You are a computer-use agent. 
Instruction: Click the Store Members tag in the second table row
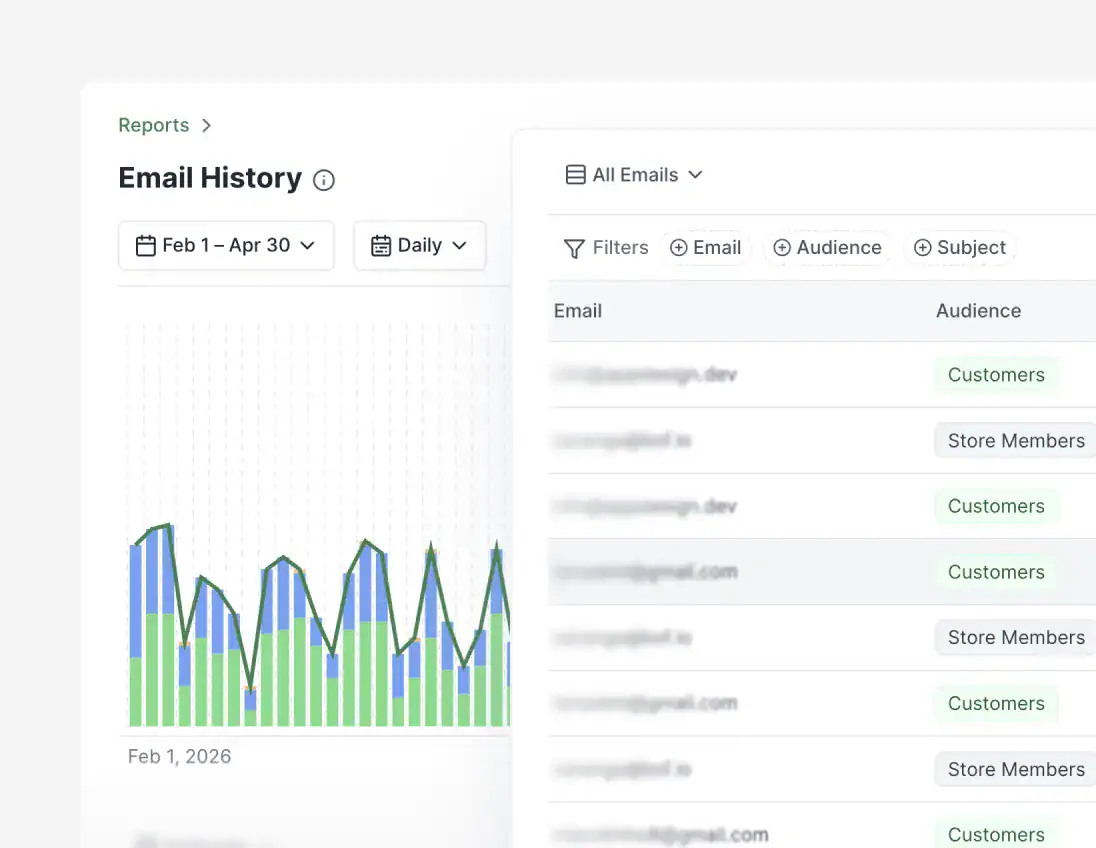[x=1016, y=440]
